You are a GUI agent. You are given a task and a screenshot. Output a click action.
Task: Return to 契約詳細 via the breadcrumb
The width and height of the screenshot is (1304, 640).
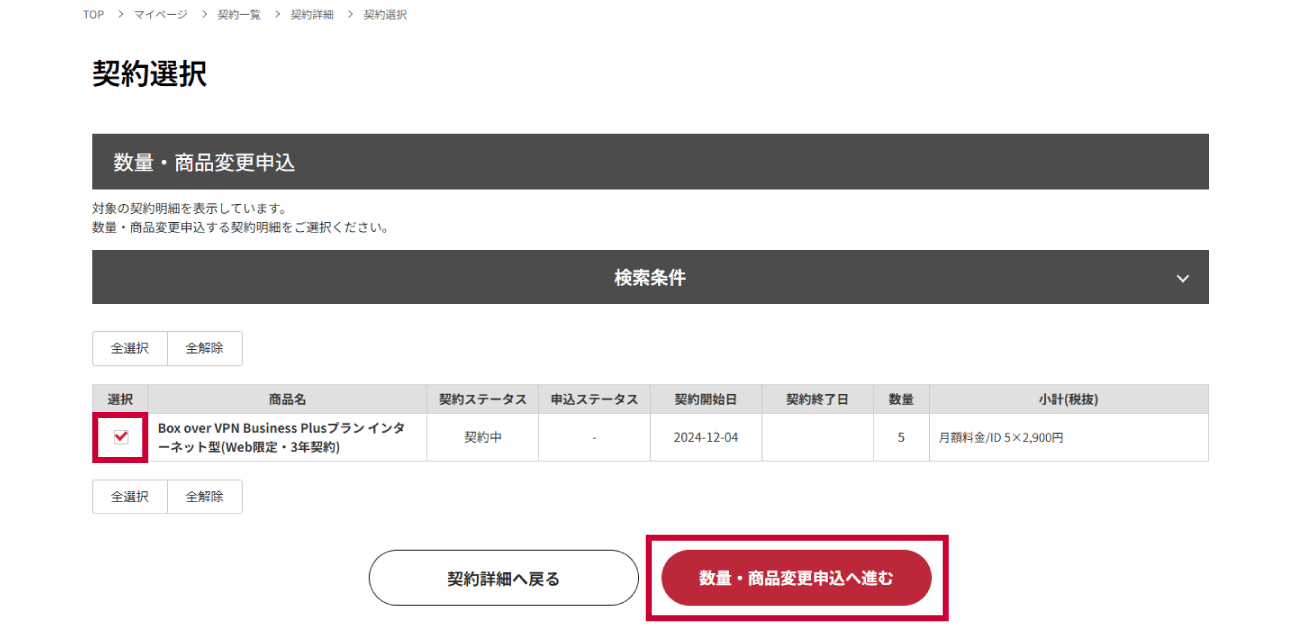(x=312, y=15)
